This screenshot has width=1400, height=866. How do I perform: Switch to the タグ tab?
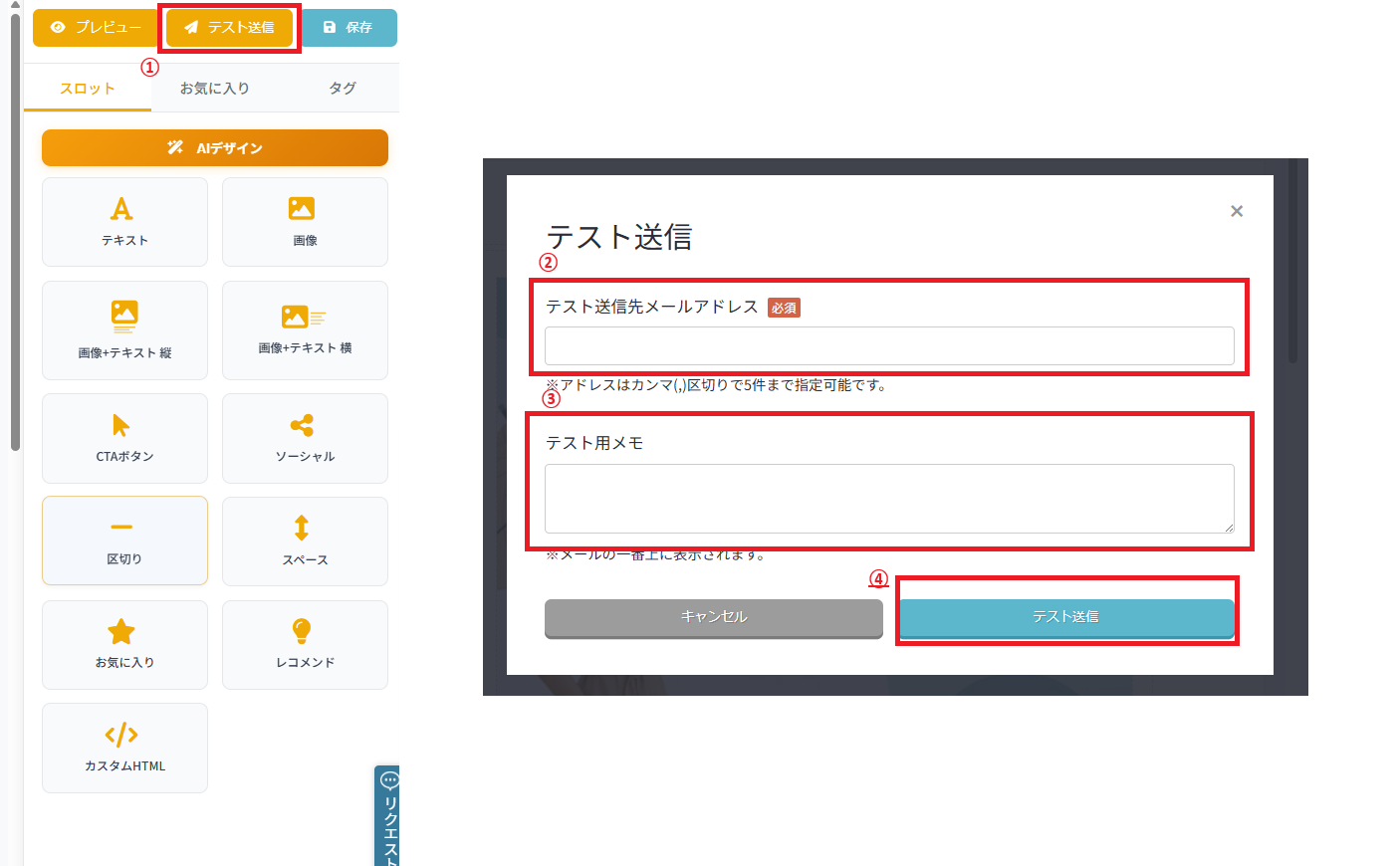tap(342, 88)
